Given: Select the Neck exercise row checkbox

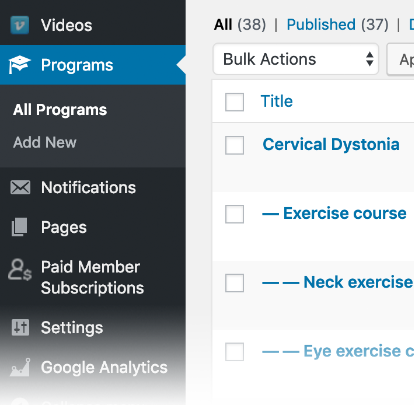Looking at the screenshot, I should [x=234, y=283].
